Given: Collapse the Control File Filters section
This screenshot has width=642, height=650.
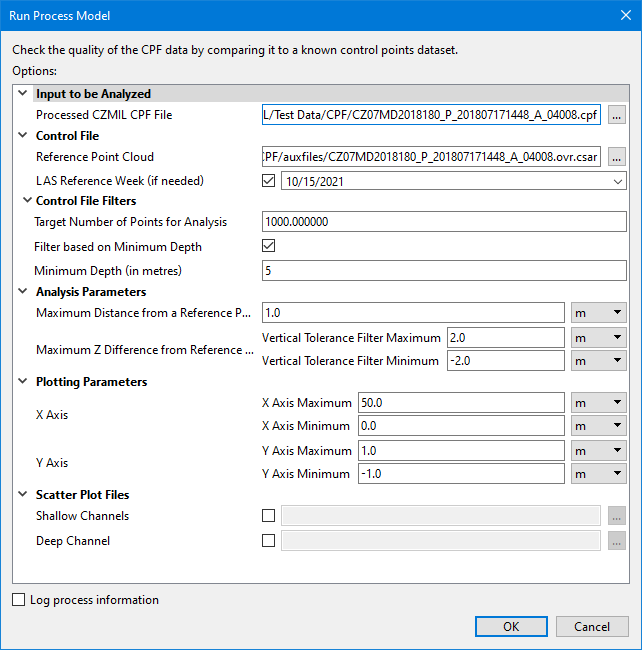Looking at the screenshot, I should coord(23,201).
